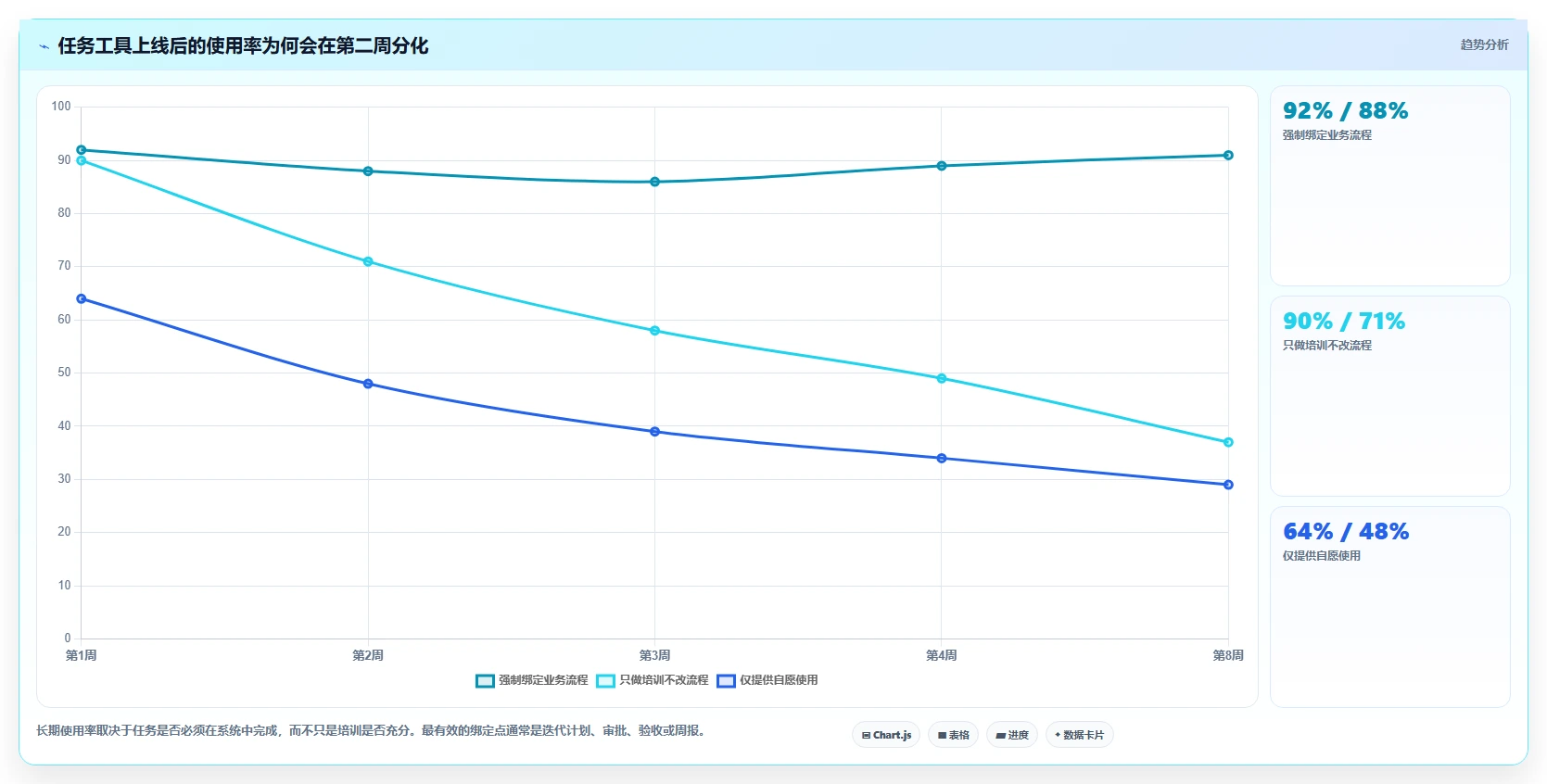Click the 趋势分析 tag in the header
This screenshot has width=1547, height=784.
click(1484, 44)
